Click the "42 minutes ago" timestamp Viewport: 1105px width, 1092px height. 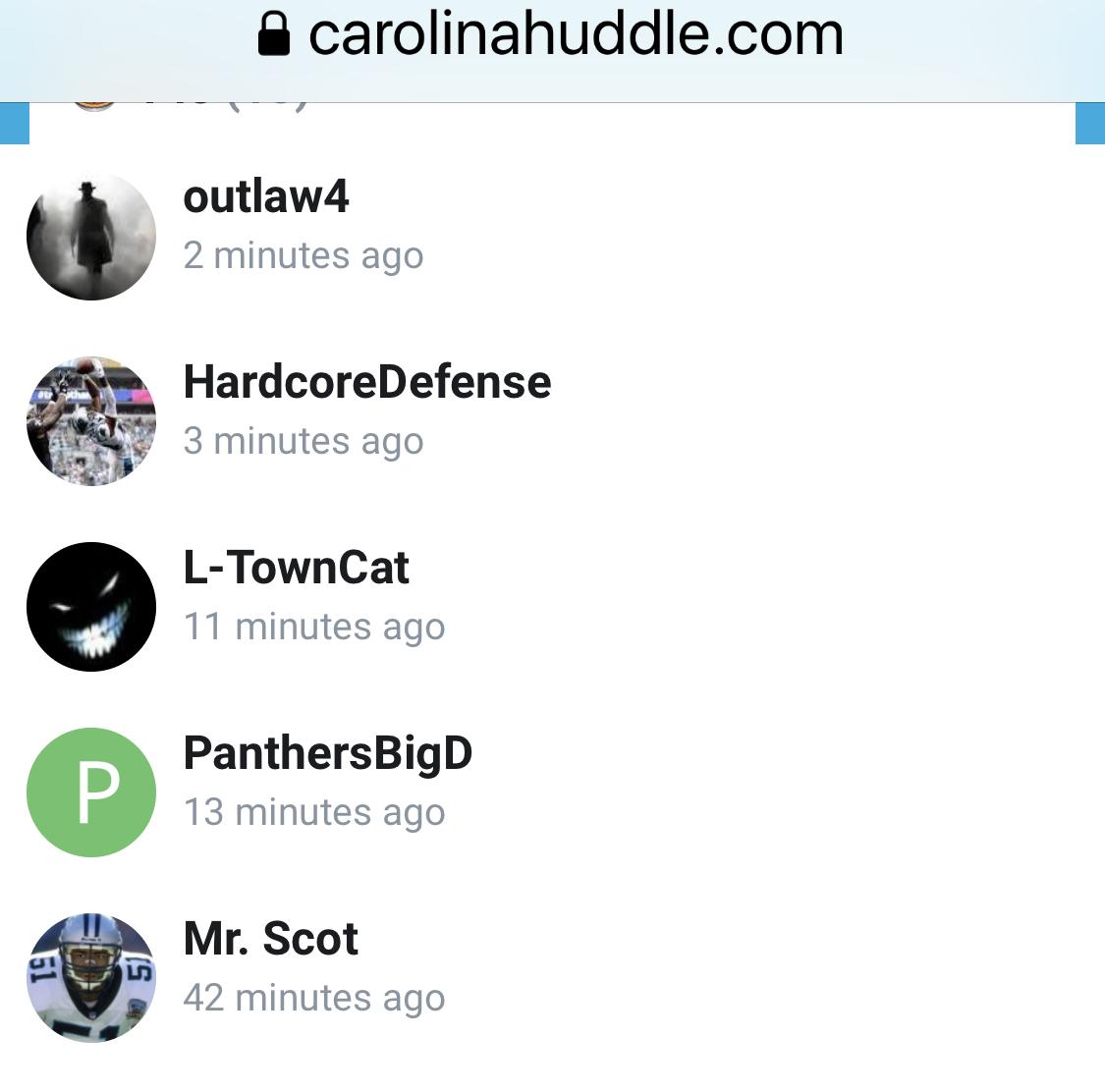tap(314, 998)
